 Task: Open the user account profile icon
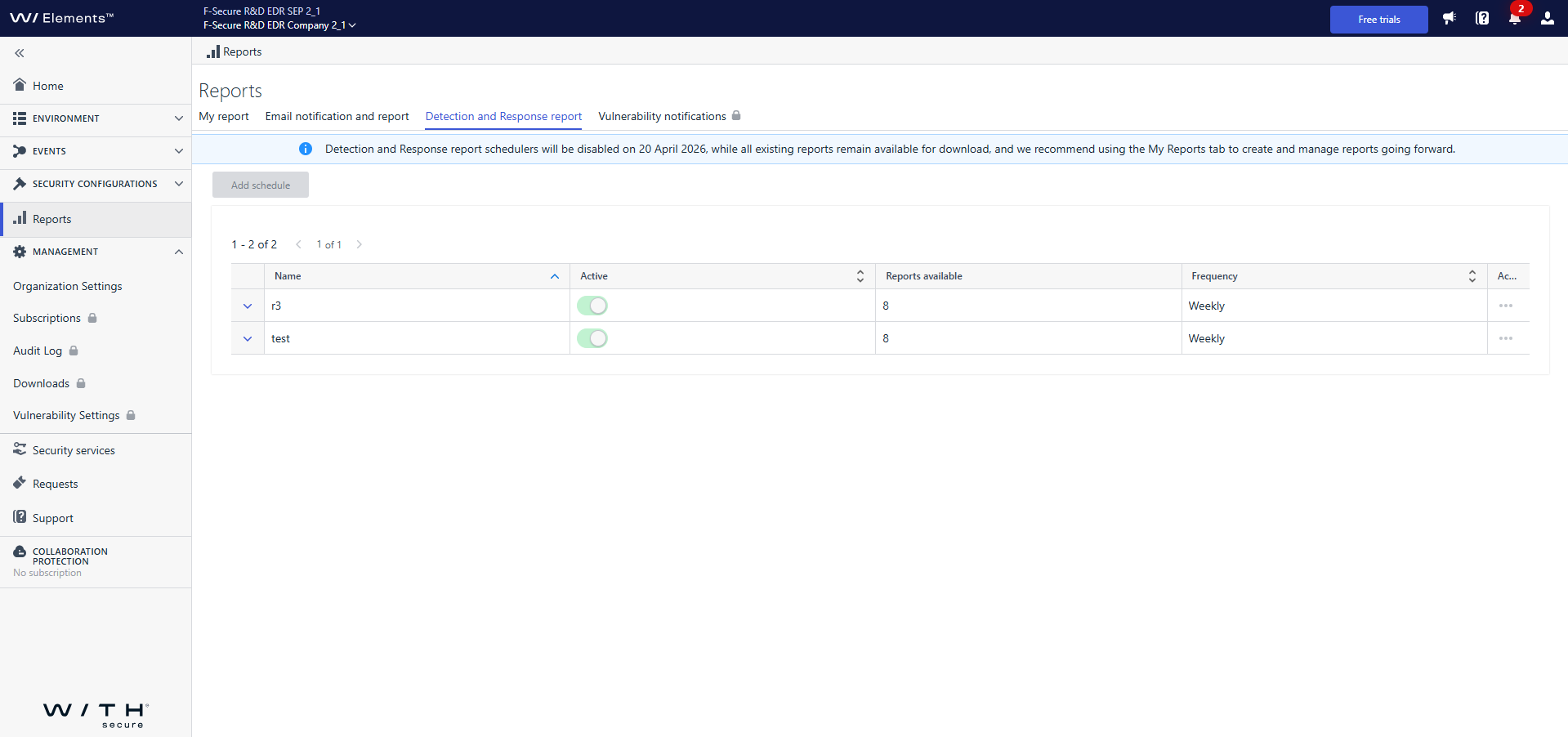(x=1548, y=18)
